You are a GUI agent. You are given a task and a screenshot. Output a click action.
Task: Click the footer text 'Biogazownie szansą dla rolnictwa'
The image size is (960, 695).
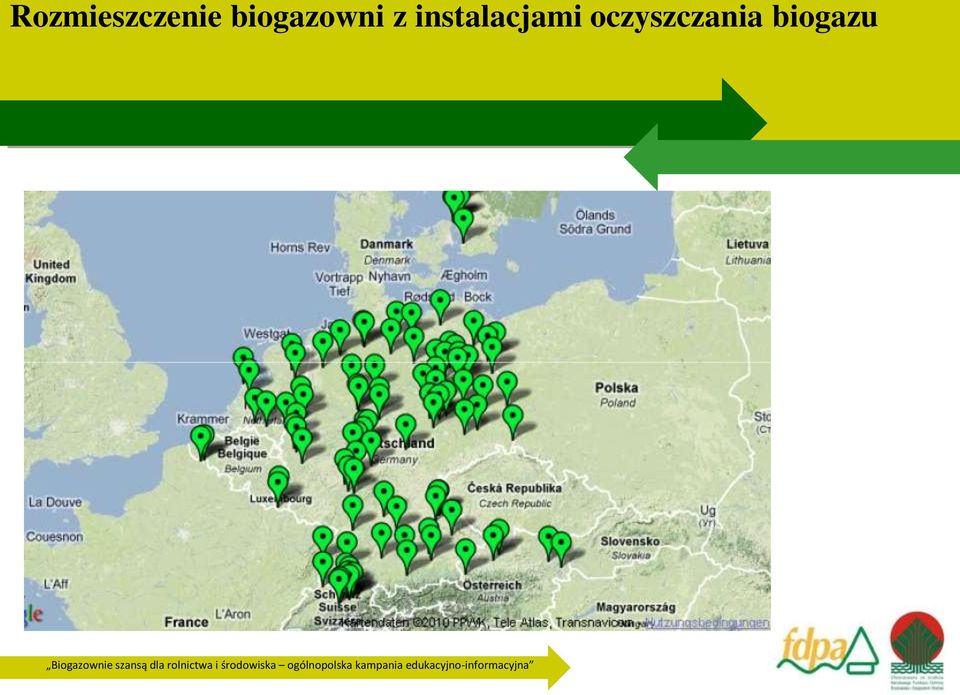[132, 665]
